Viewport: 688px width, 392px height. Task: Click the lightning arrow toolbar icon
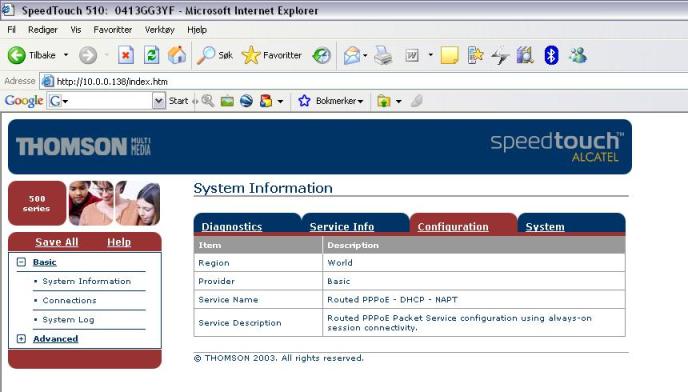(x=500, y=56)
